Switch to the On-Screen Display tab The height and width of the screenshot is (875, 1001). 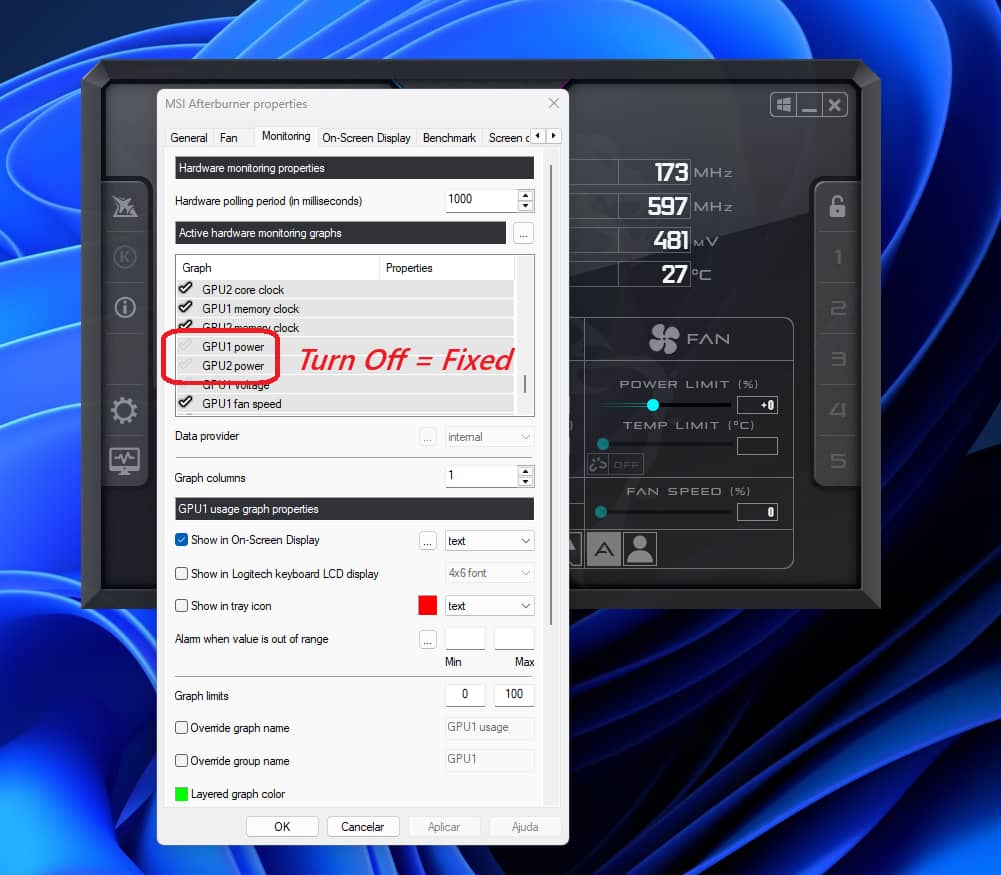coord(366,138)
